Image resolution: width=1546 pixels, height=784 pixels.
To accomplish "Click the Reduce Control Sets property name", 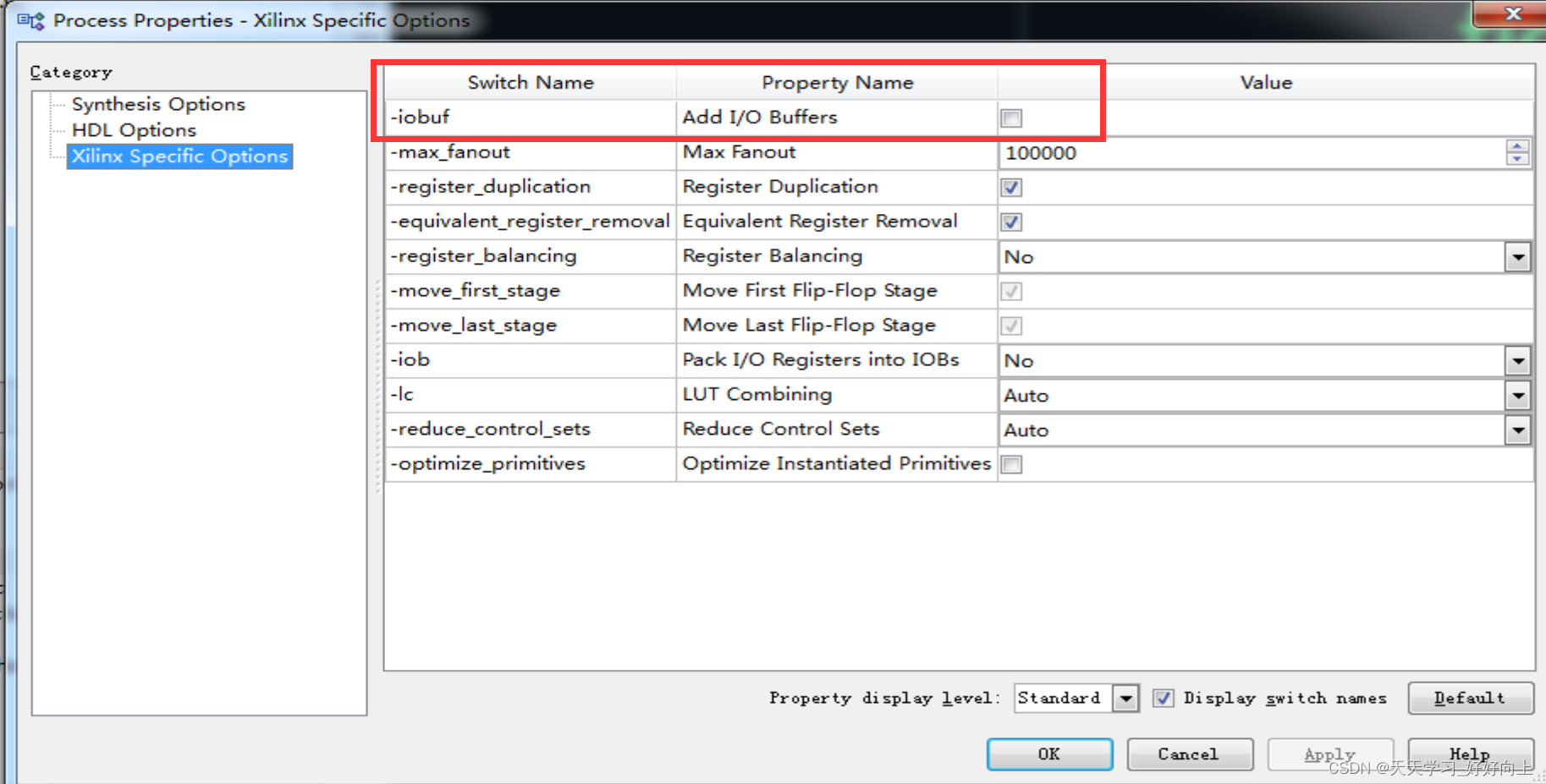I will click(x=781, y=430).
